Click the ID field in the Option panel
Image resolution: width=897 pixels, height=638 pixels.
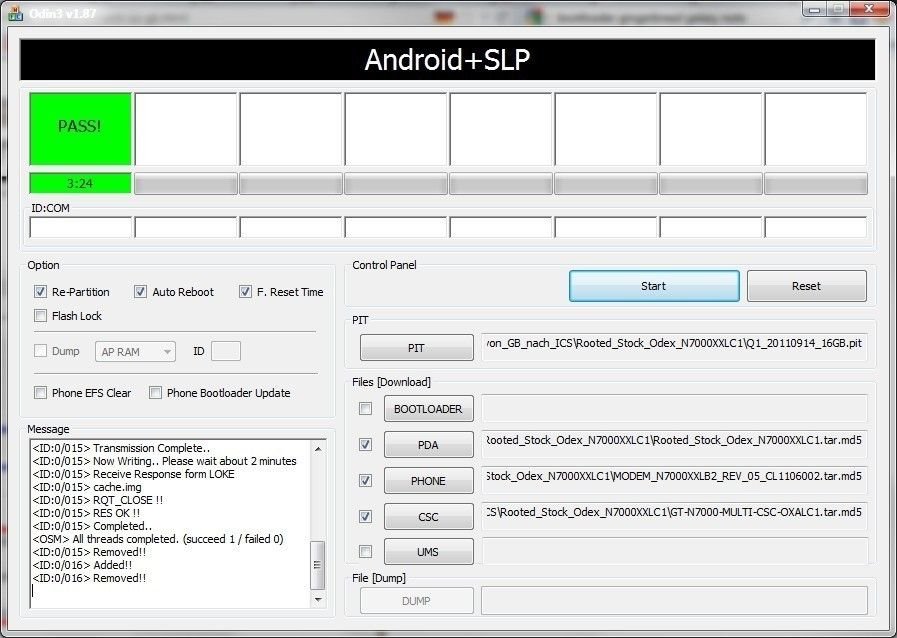click(226, 351)
